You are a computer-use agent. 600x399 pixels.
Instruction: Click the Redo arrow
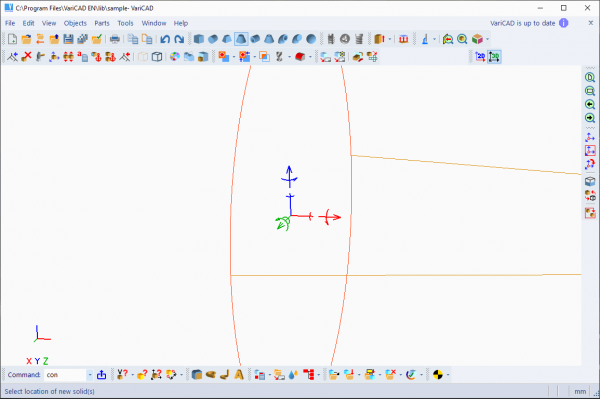(x=179, y=39)
